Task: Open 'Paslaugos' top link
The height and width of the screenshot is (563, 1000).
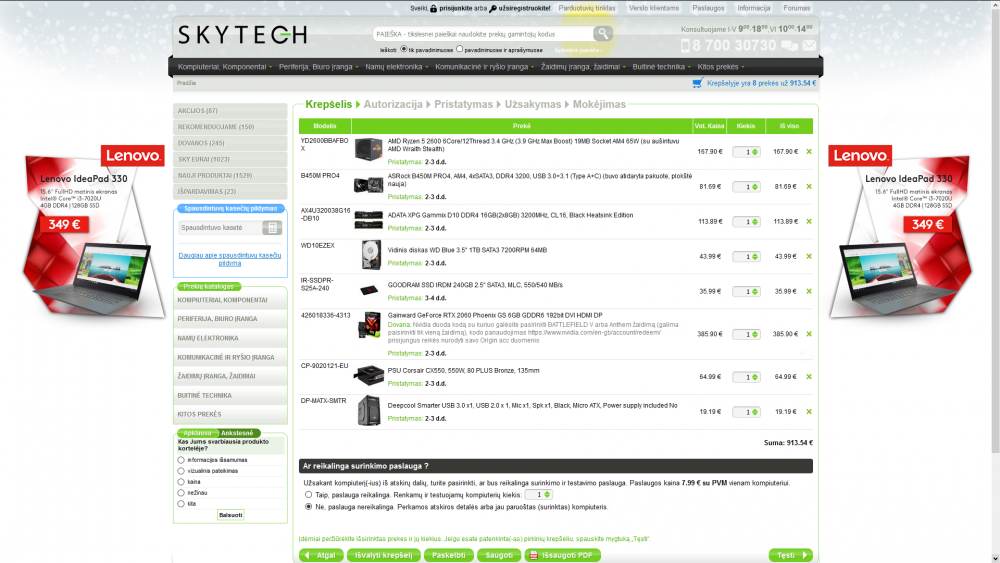Action: [x=708, y=8]
